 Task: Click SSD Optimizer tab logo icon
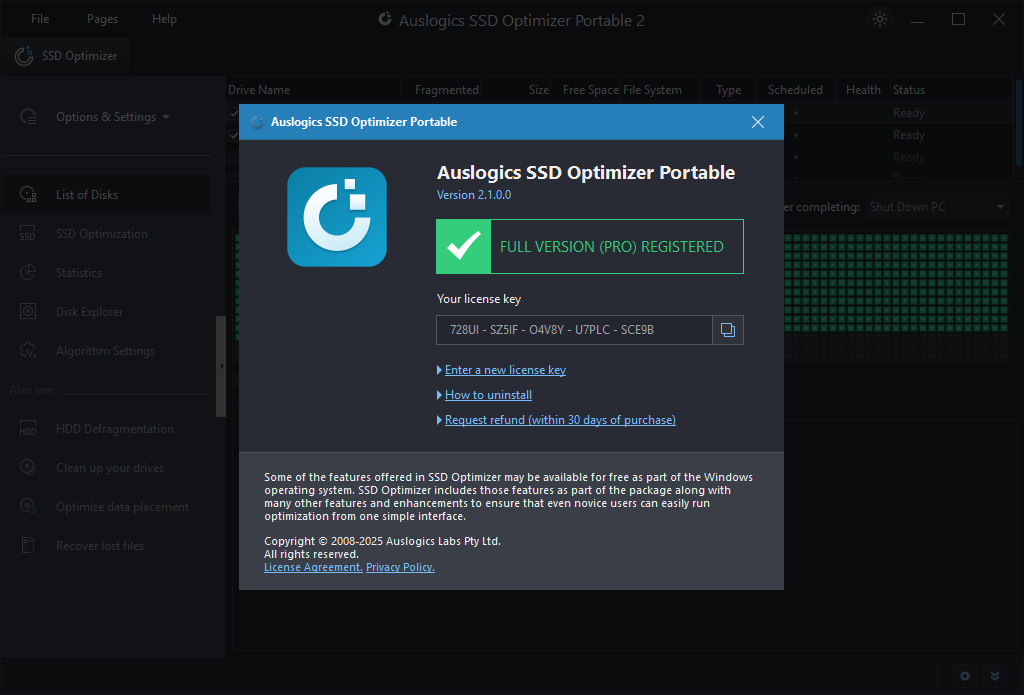click(24, 56)
